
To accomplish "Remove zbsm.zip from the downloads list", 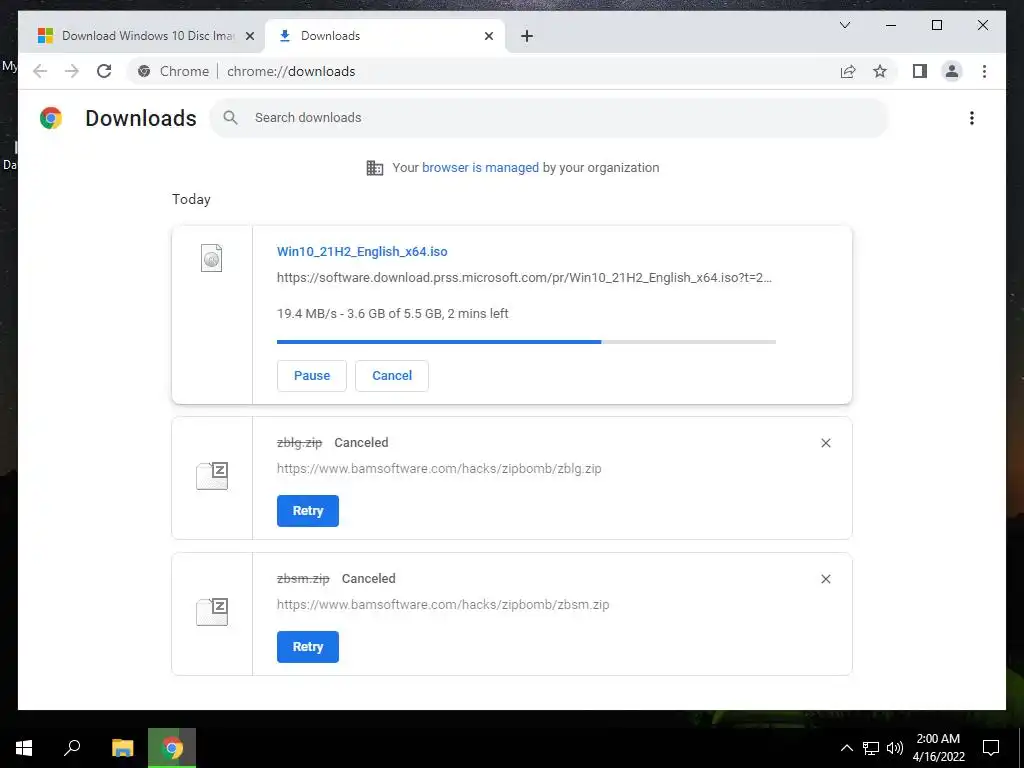I will [825, 579].
